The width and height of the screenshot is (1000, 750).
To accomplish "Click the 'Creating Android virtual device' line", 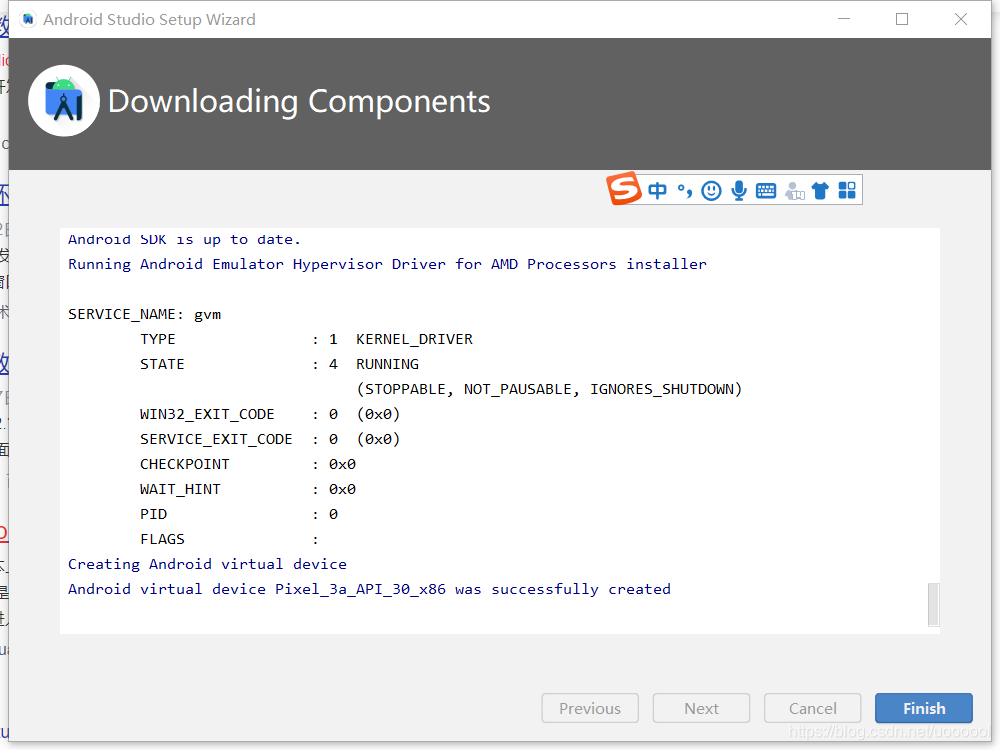I will [207, 564].
